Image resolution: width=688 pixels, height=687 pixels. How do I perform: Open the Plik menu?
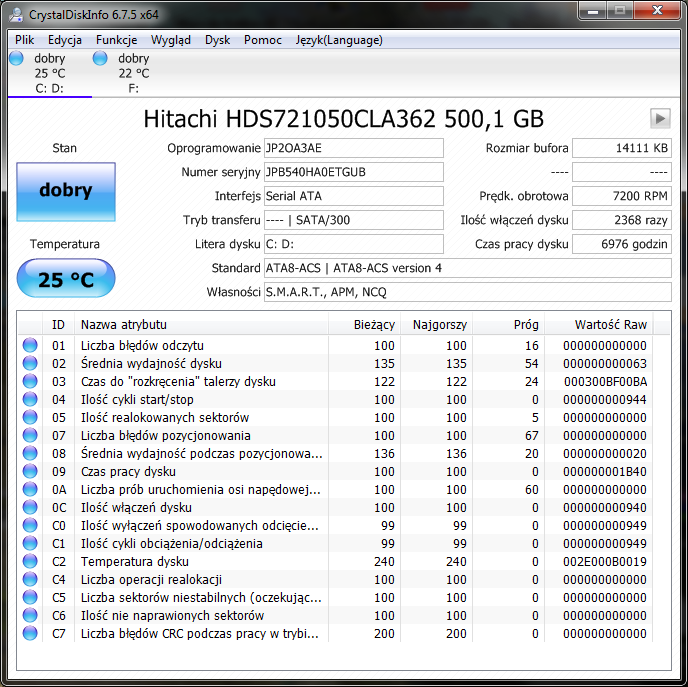(24, 40)
